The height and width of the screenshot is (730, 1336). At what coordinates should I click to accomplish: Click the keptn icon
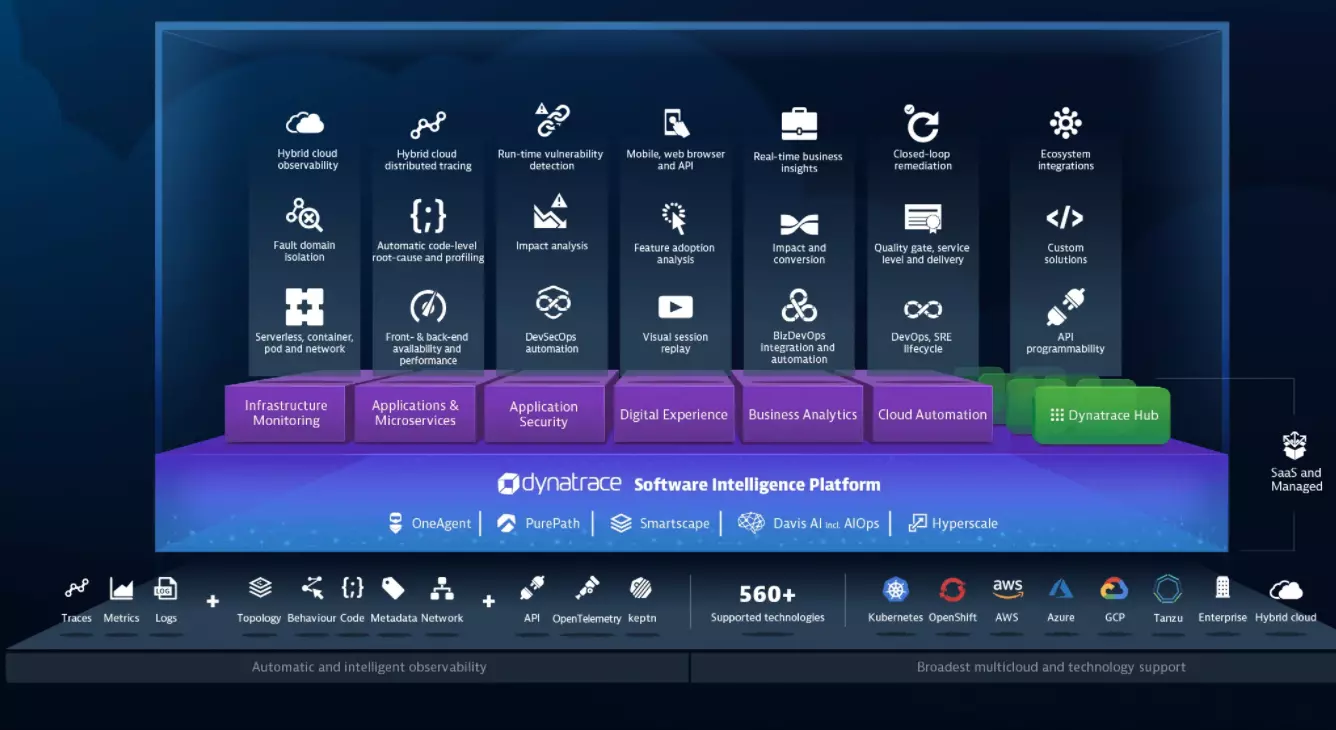point(640,588)
